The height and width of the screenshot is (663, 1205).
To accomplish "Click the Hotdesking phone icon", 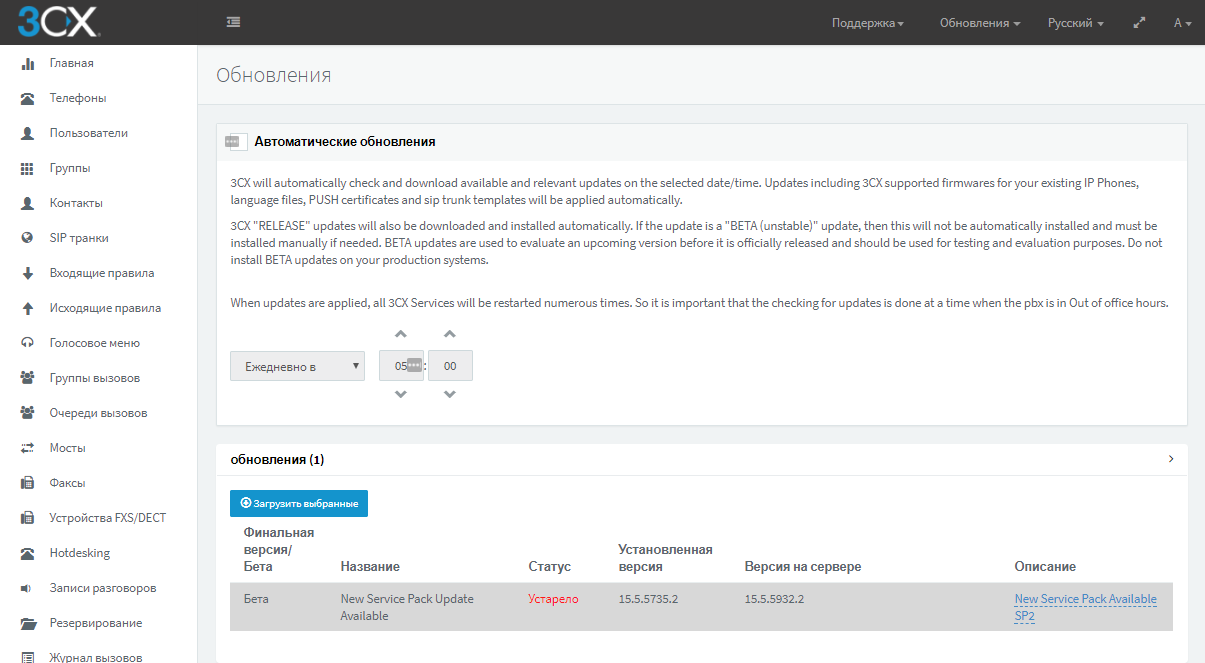I will [28, 553].
